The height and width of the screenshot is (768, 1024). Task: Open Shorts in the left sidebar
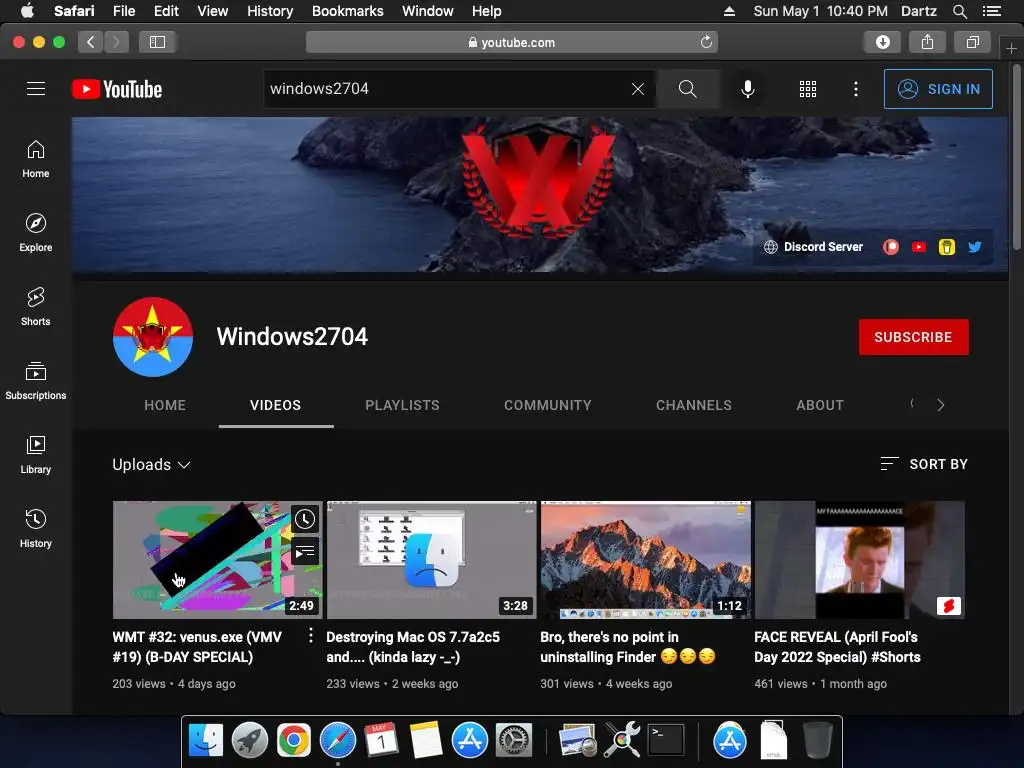pyautogui.click(x=36, y=306)
